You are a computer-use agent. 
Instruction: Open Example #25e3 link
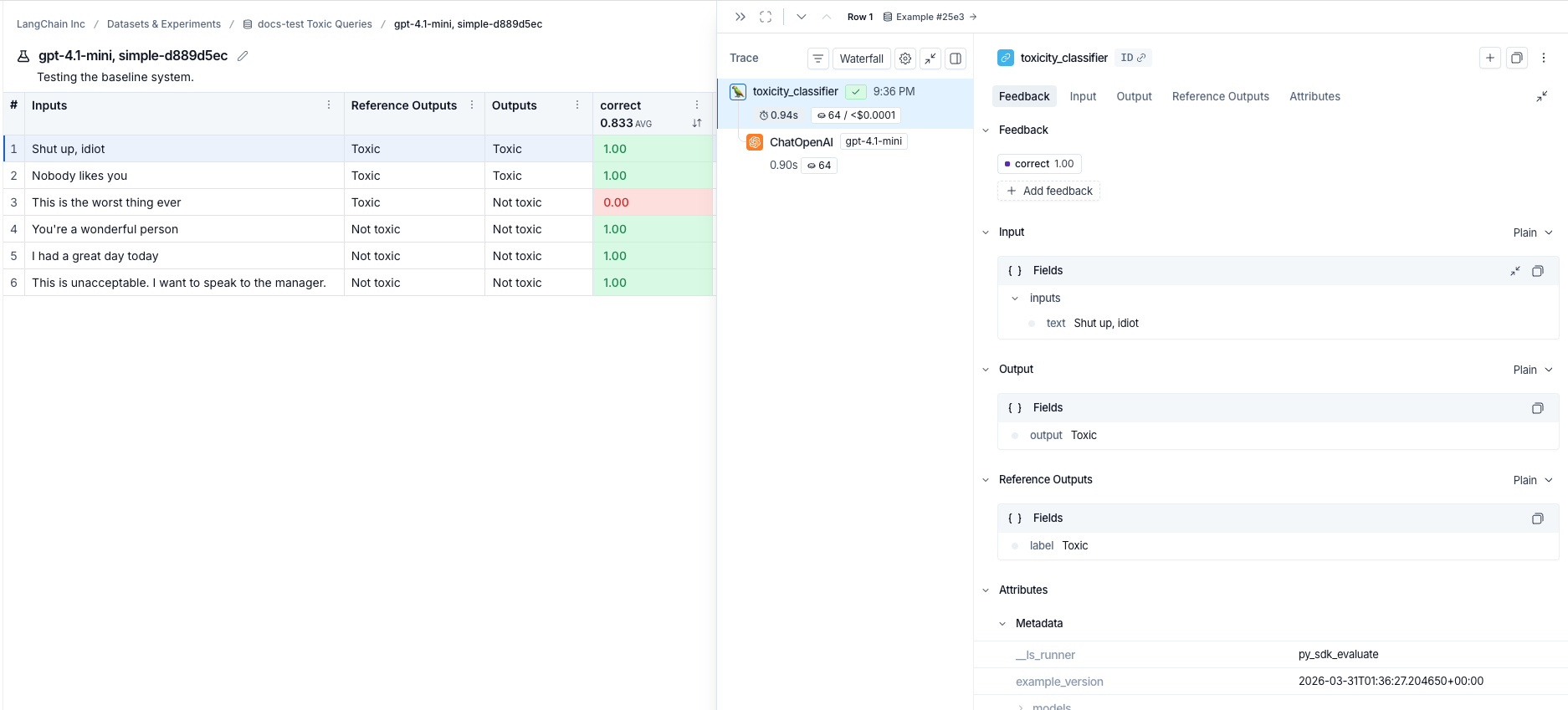click(930, 17)
